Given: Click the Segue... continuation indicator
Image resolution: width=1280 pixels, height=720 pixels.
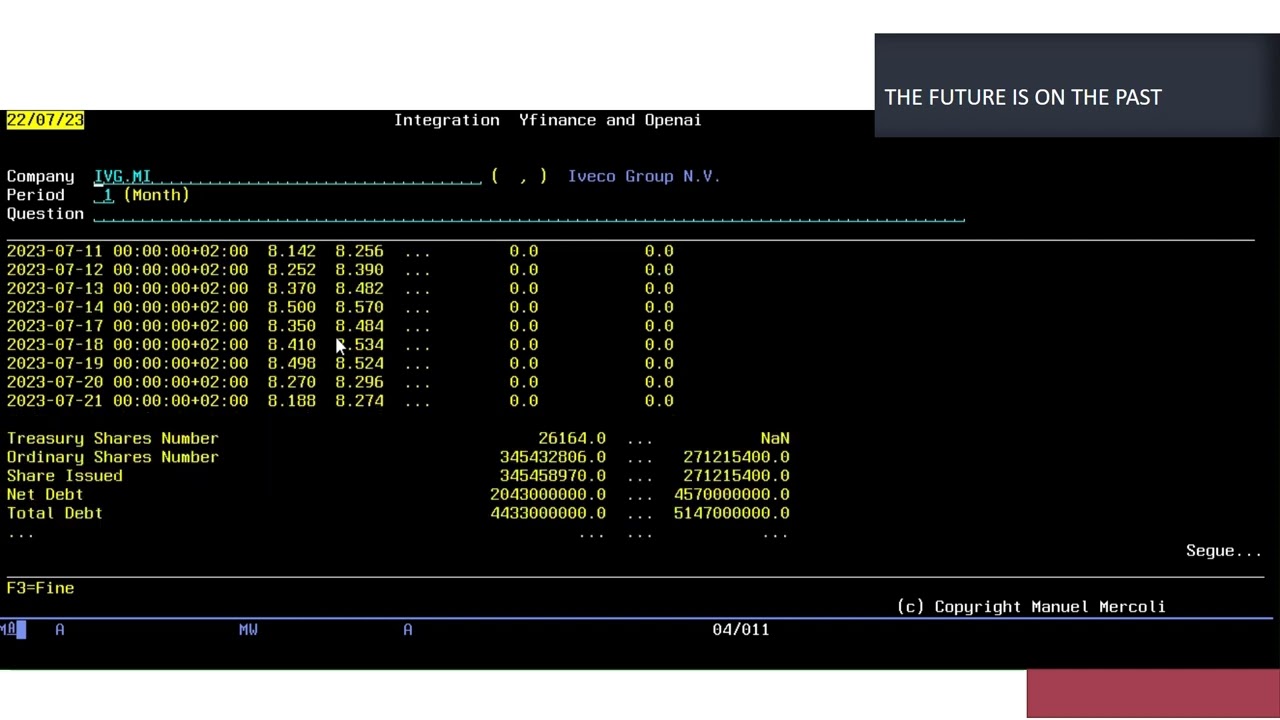Looking at the screenshot, I should pos(1224,551).
